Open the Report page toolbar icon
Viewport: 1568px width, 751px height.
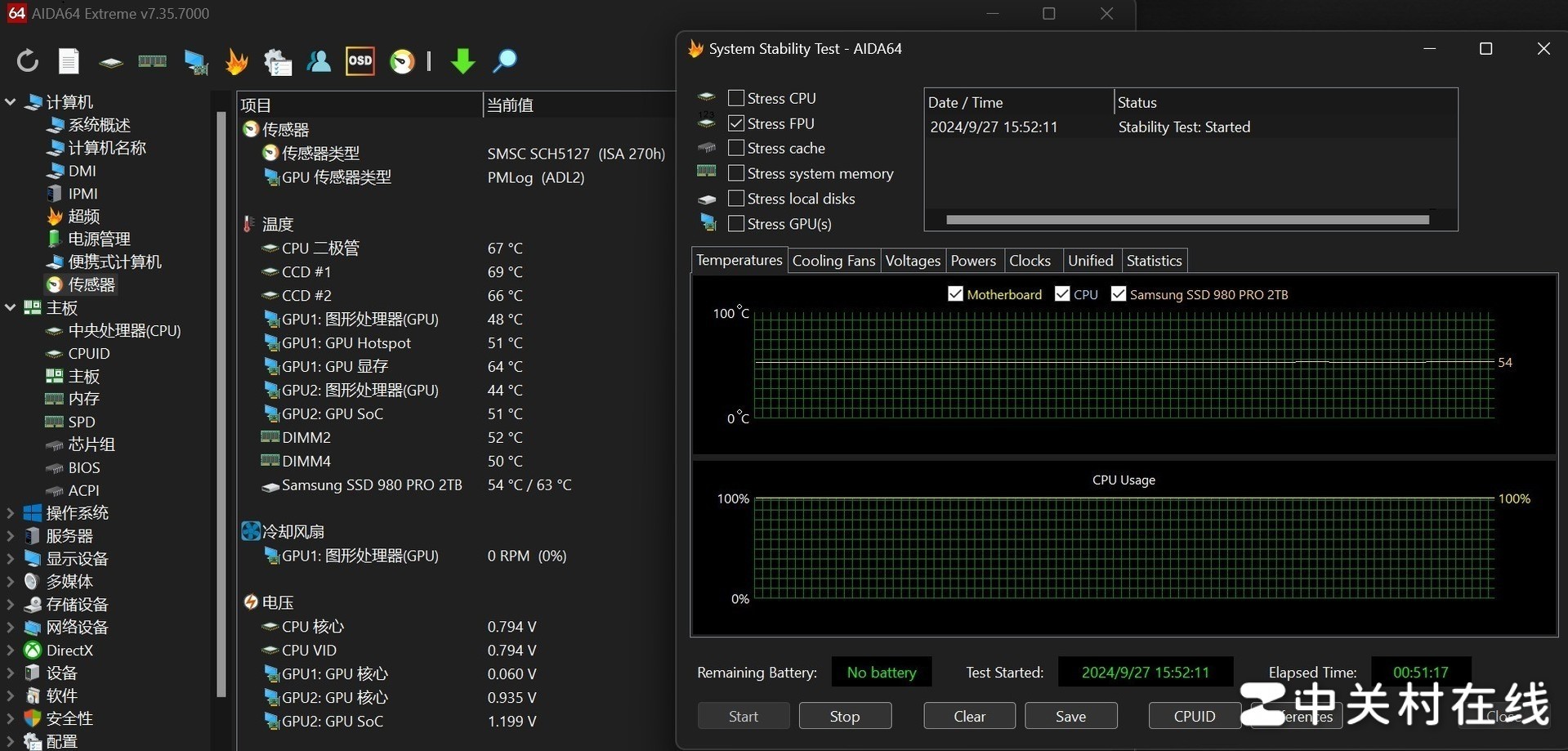(x=69, y=60)
